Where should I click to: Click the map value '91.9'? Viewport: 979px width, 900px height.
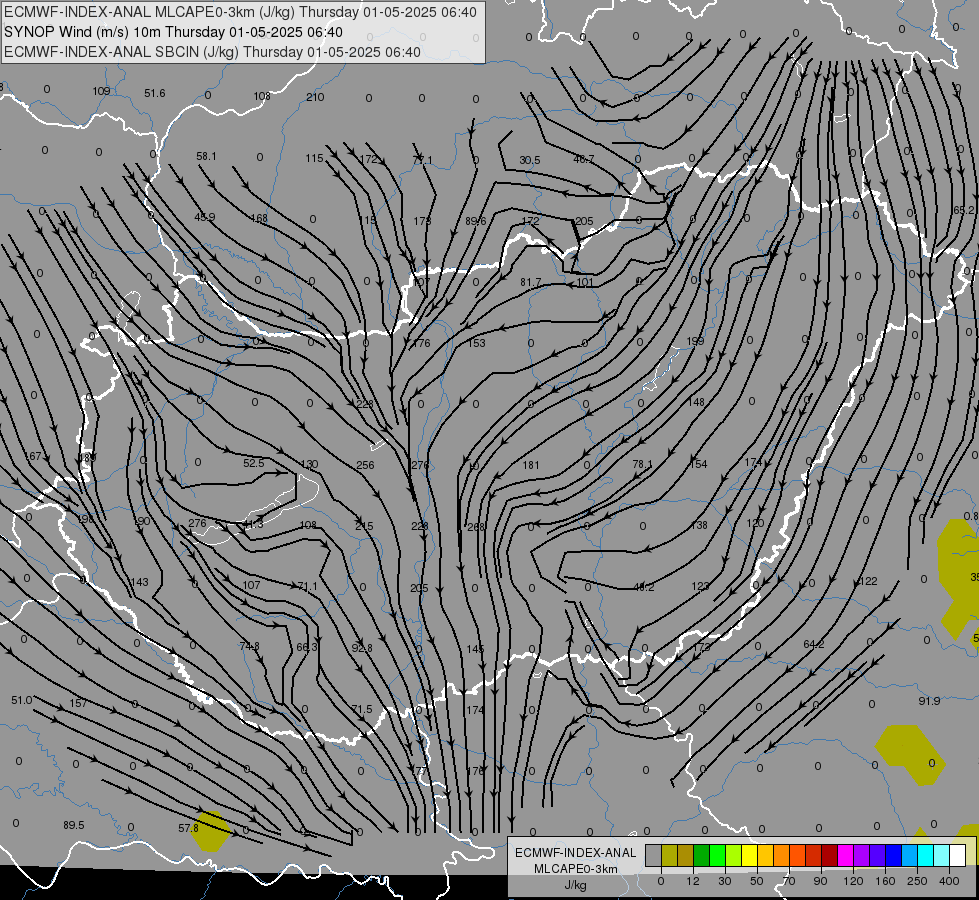(929, 701)
